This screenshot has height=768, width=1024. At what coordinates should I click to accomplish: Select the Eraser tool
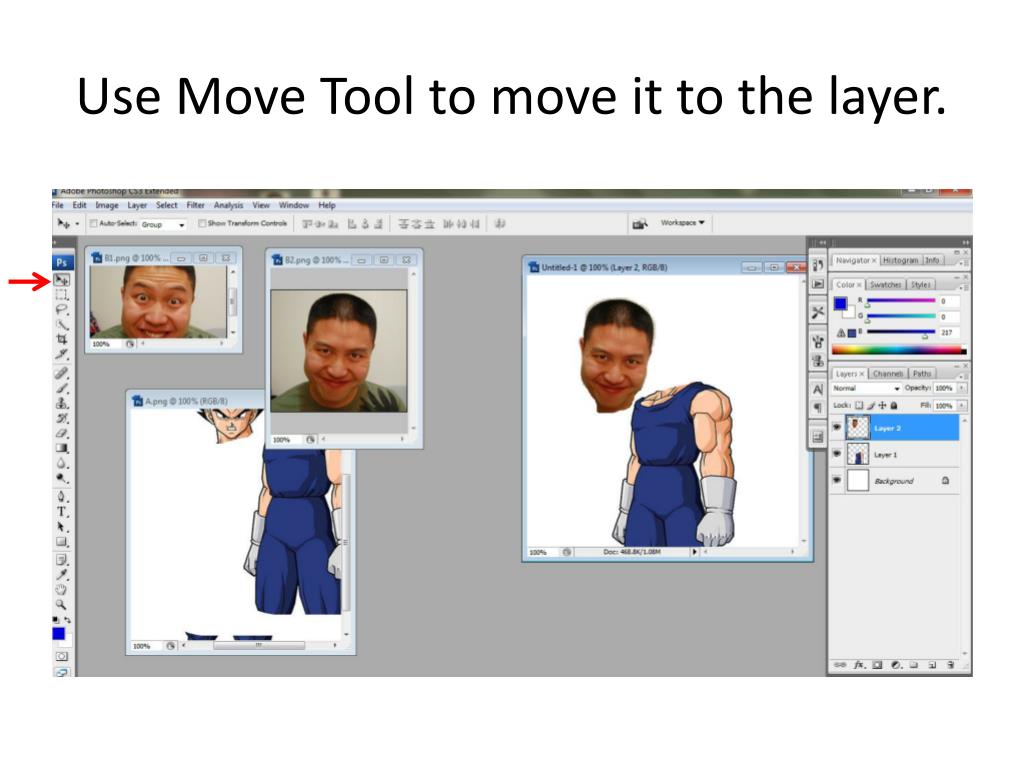pyautogui.click(x=61, y=433)
